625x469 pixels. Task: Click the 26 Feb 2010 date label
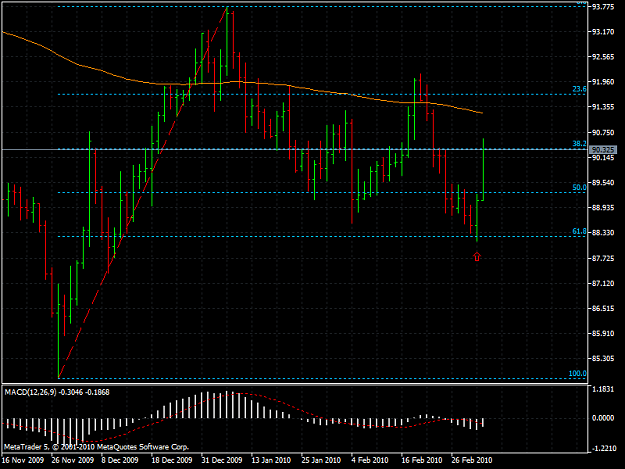[x=472, y=460]
